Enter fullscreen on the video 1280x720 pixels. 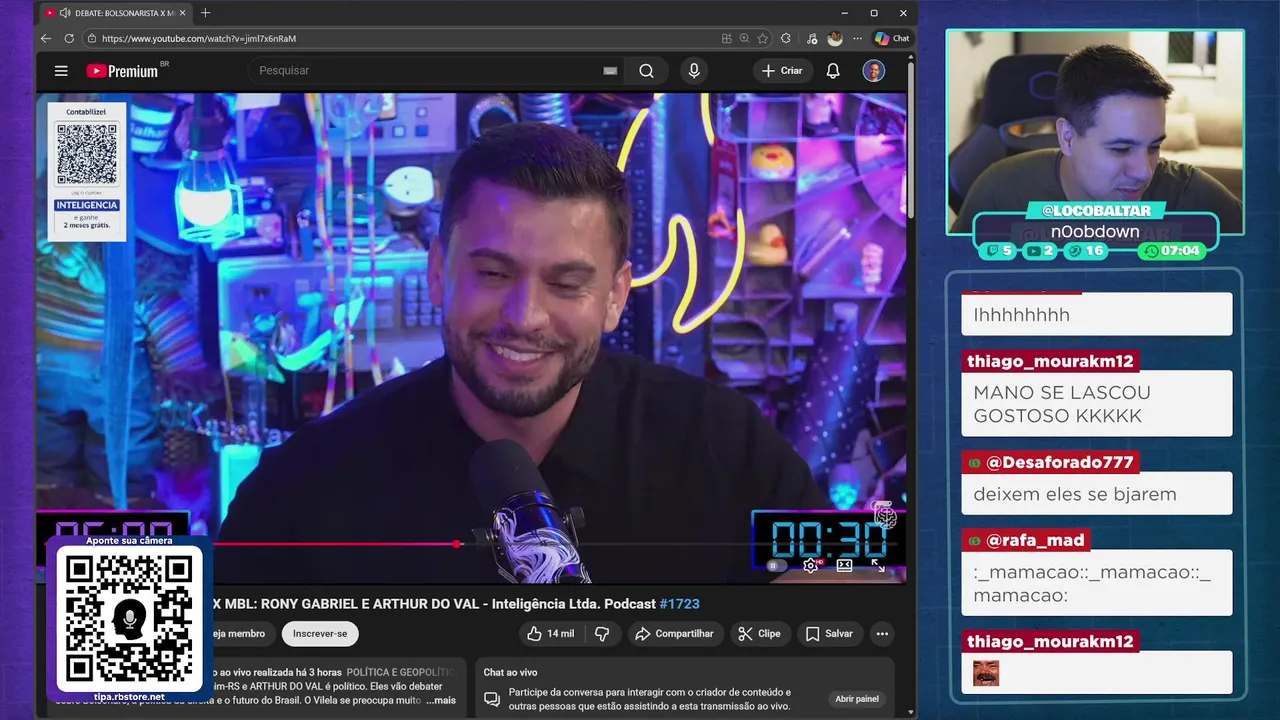click(878, 565)
